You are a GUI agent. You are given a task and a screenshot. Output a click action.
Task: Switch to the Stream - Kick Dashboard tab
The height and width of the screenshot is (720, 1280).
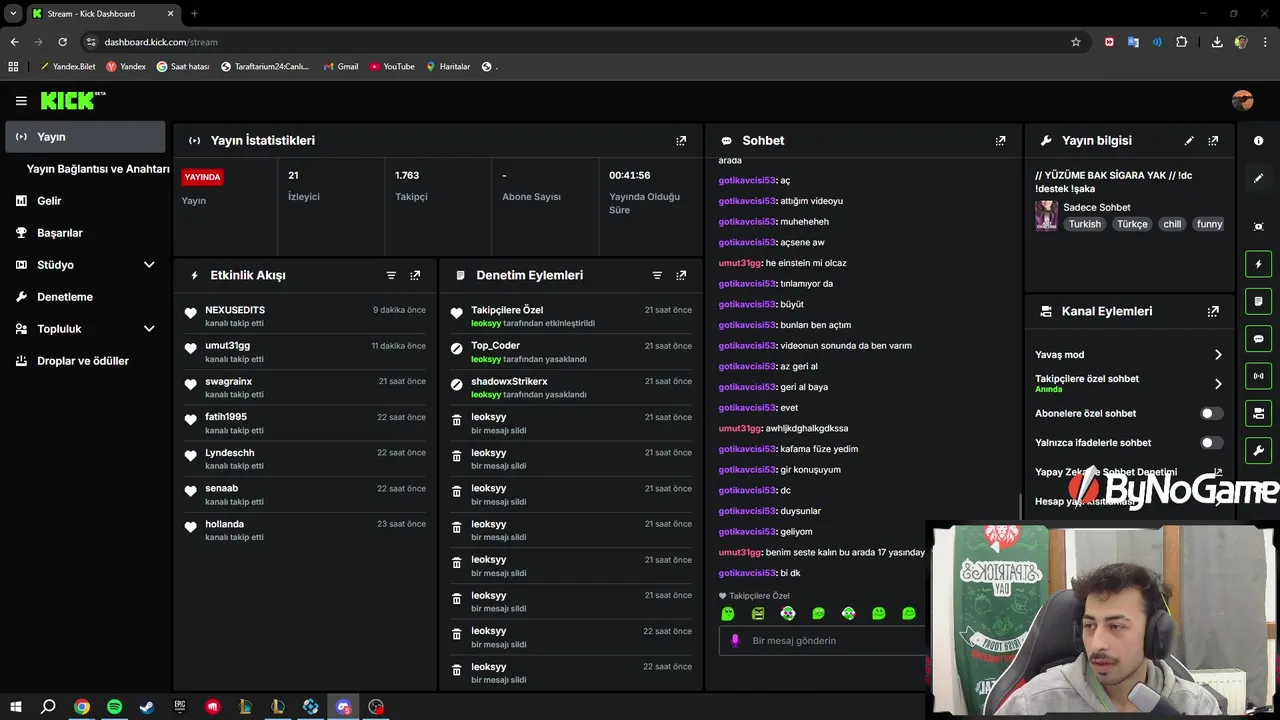(102, 14)
